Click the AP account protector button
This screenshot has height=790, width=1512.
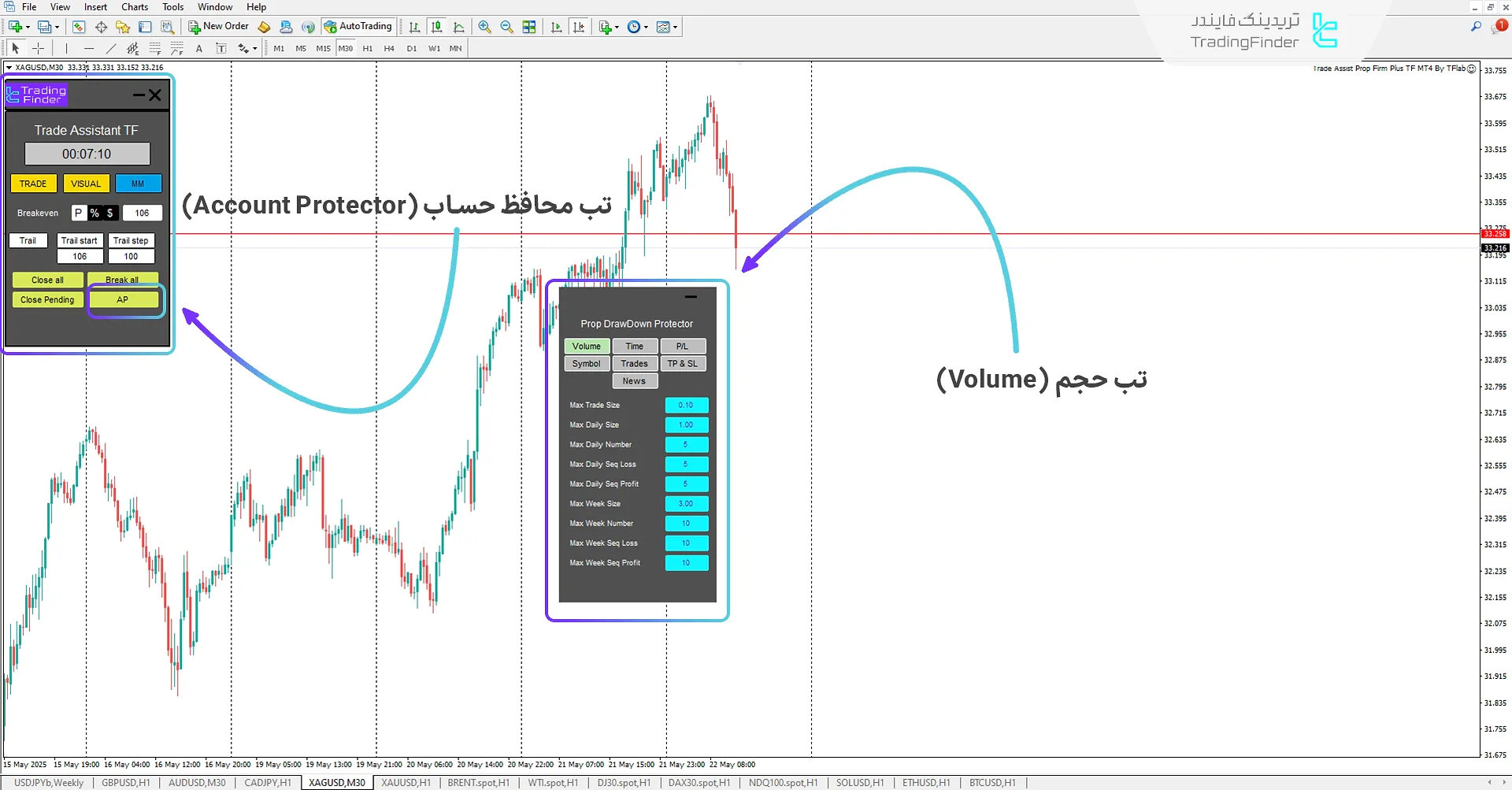click(123, 300)
